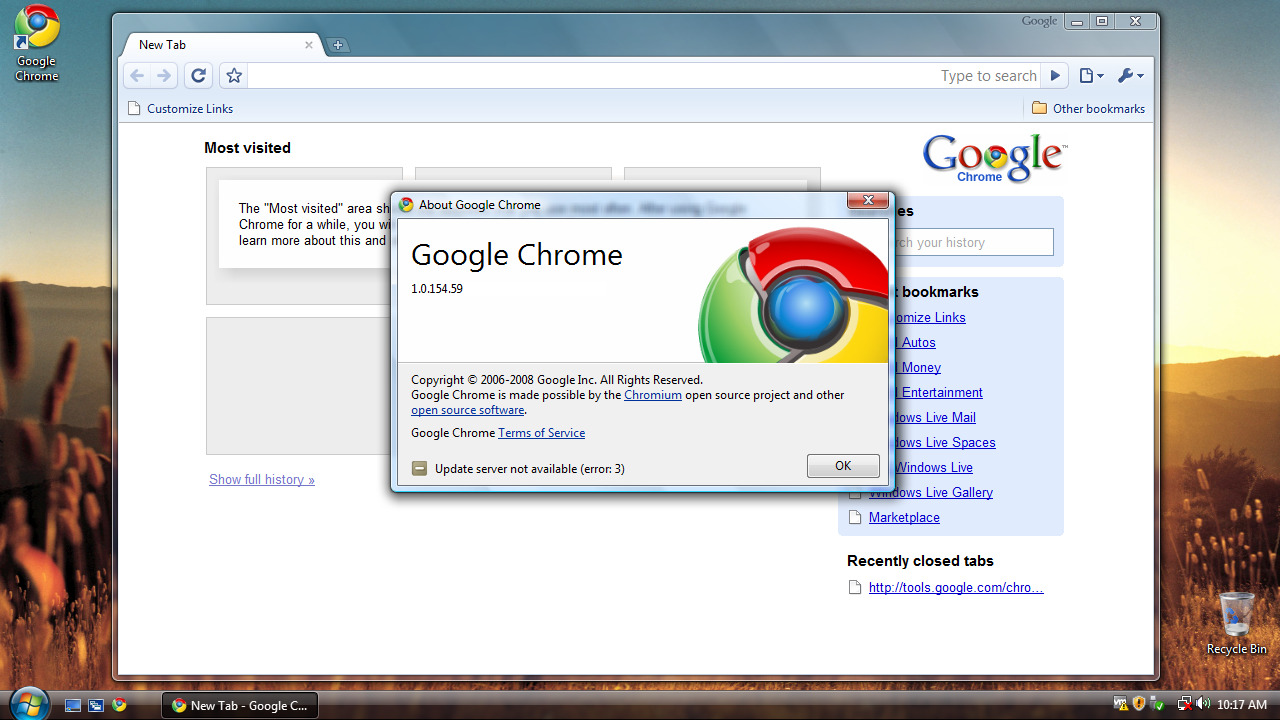This screenshot has height=720, width=1280.
Task: Close the About Google Chrome dialog
Action: tap(868, 201)
